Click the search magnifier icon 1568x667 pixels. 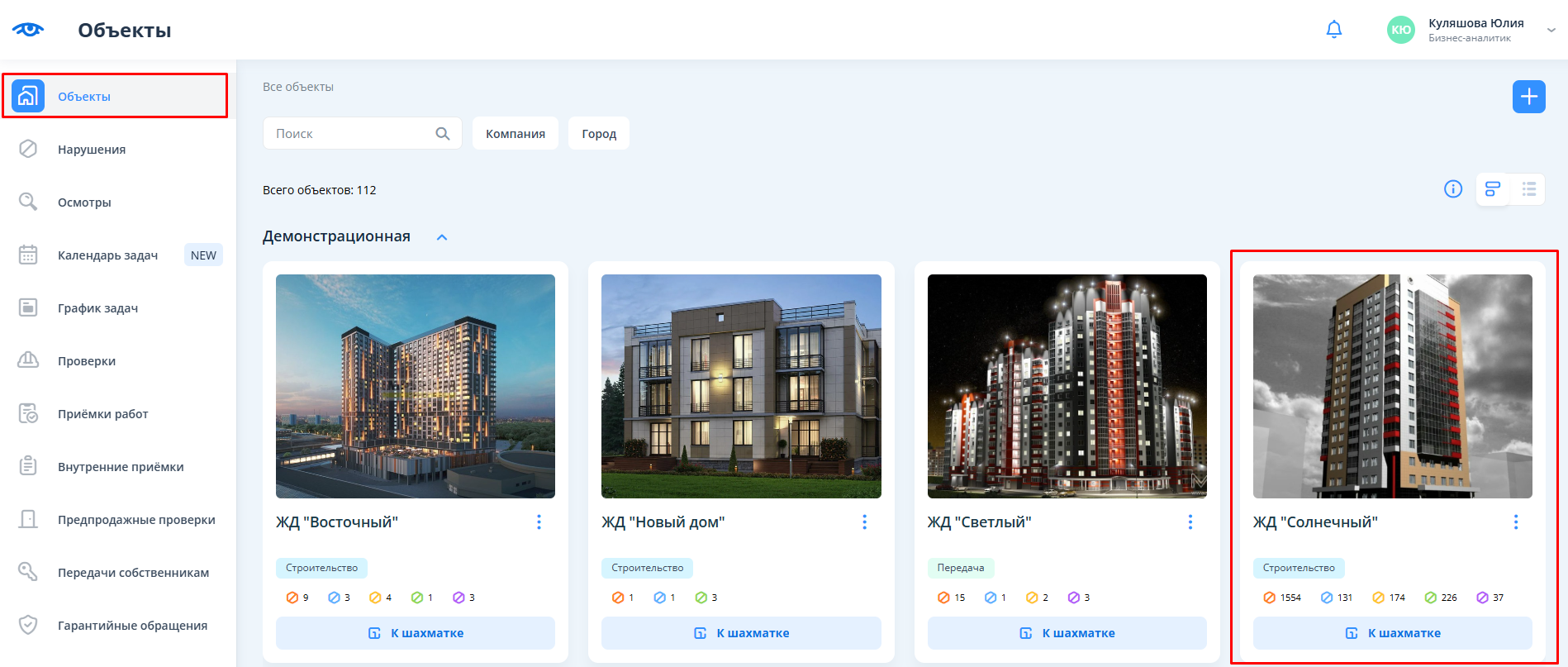443,134
